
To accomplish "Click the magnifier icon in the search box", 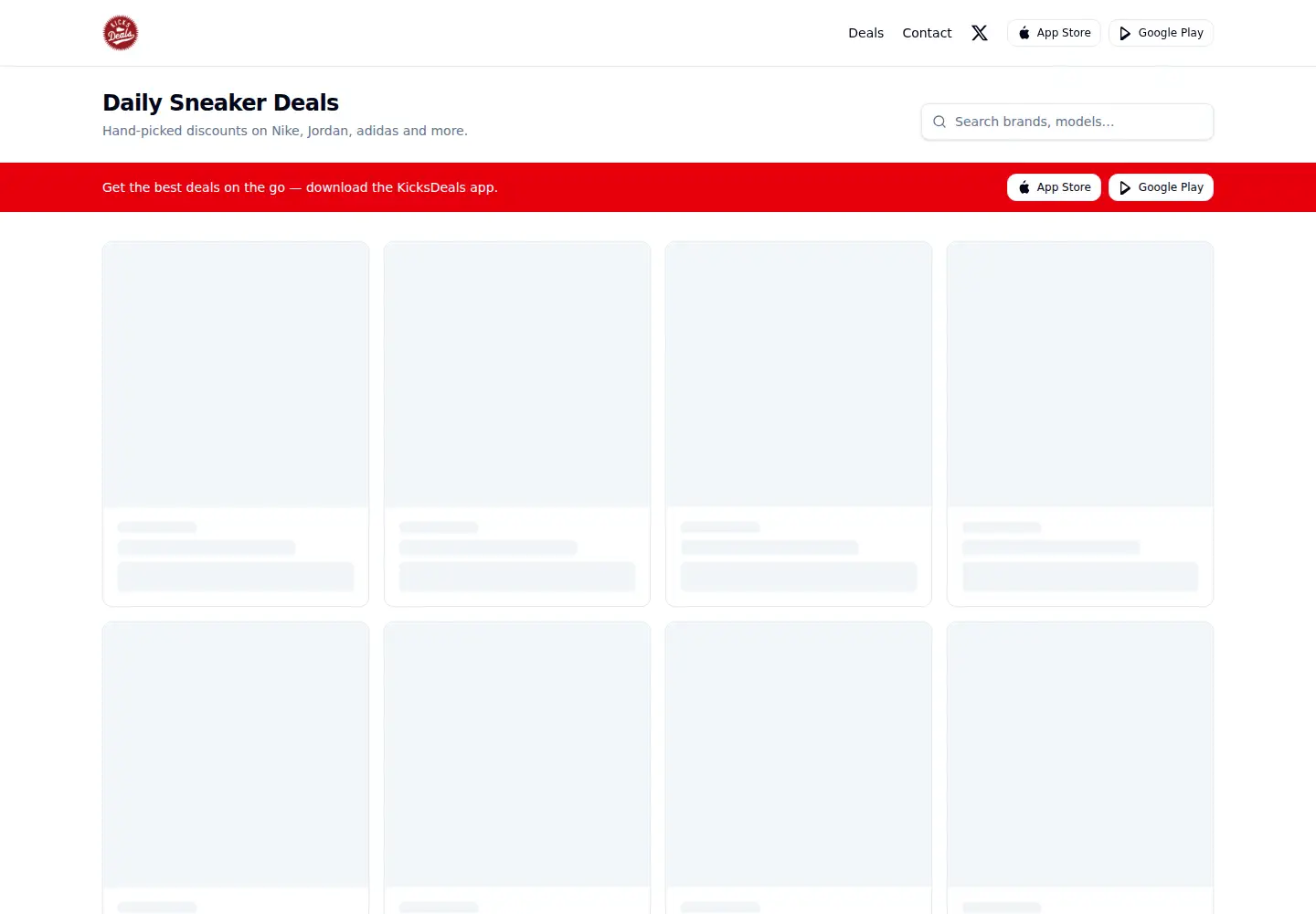I will tap(939, 122).
